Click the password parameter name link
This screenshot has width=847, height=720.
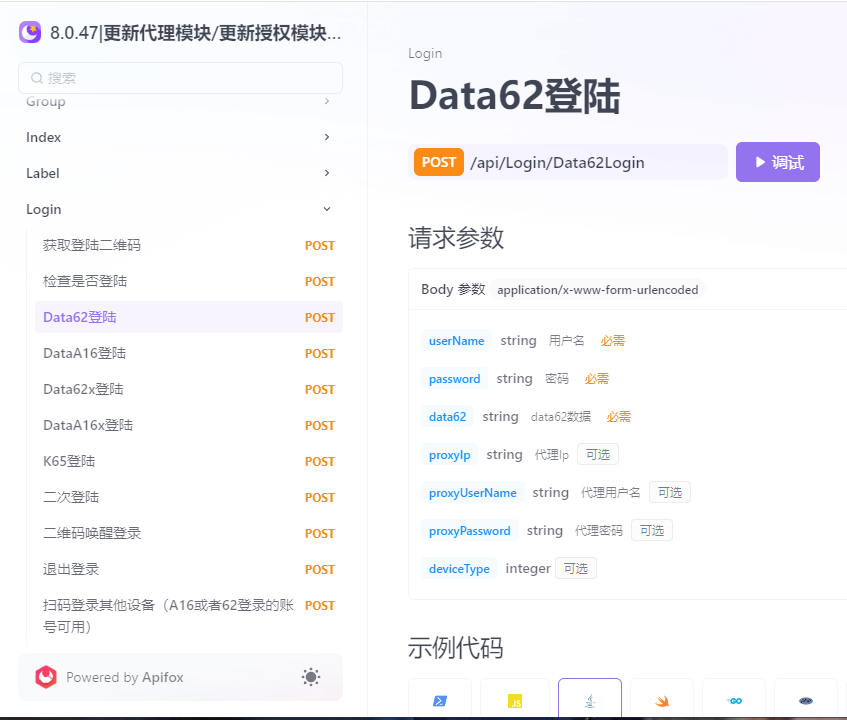coord(454,379)
